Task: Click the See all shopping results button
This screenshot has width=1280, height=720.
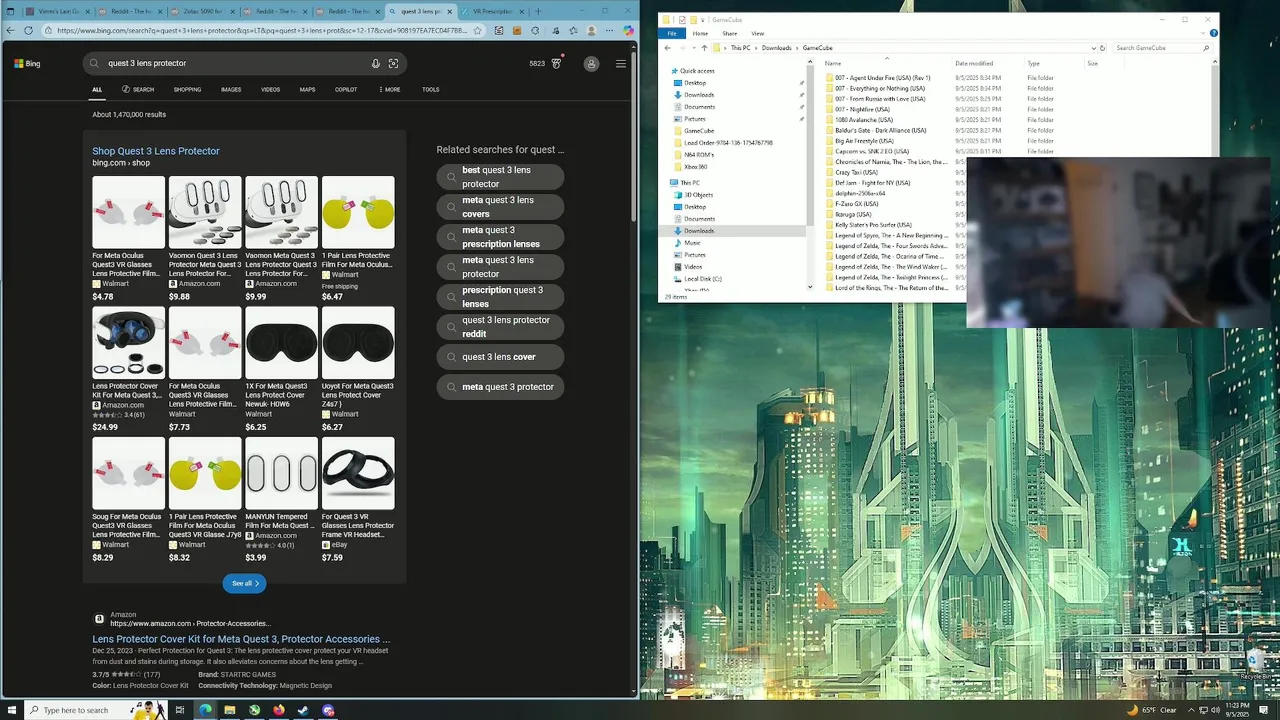Action: coord(244,583)
